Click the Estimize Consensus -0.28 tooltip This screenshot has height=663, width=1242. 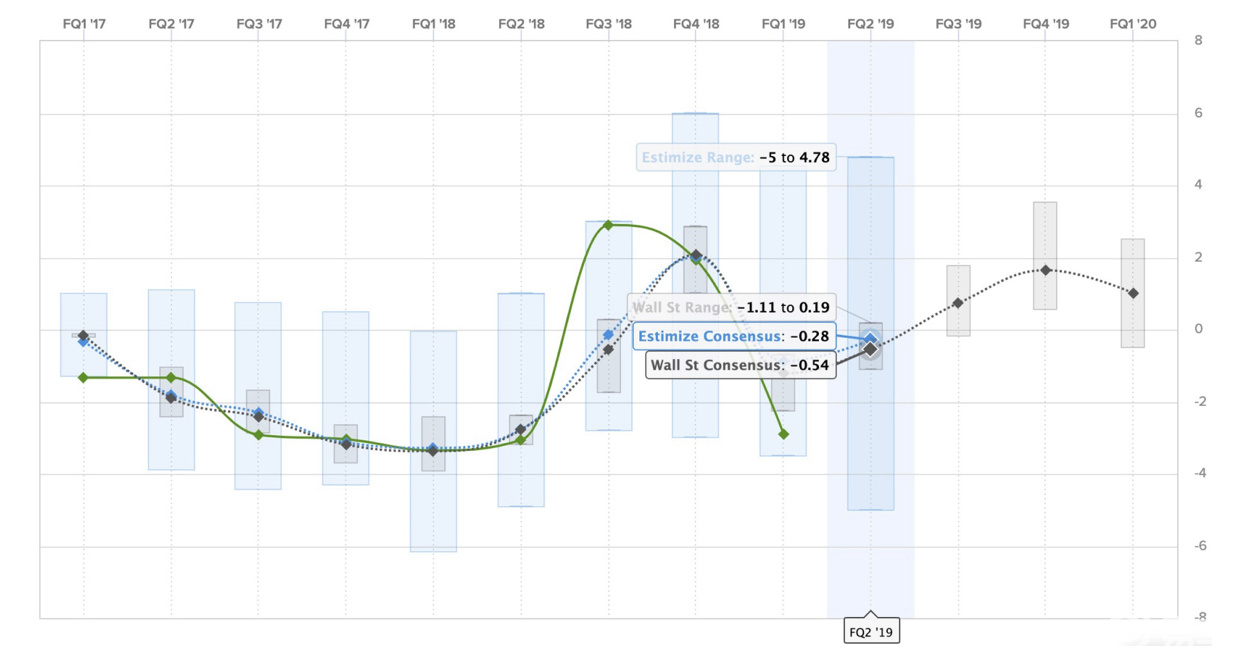point(734,337)
